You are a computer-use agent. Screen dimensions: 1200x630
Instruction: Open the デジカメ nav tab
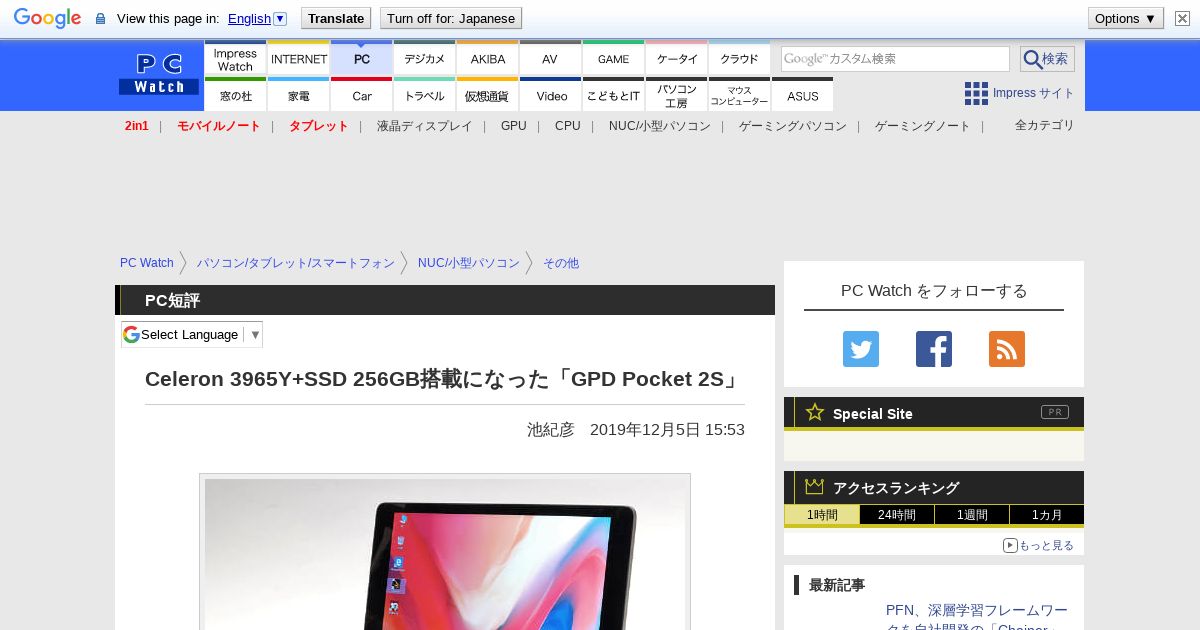425,59
